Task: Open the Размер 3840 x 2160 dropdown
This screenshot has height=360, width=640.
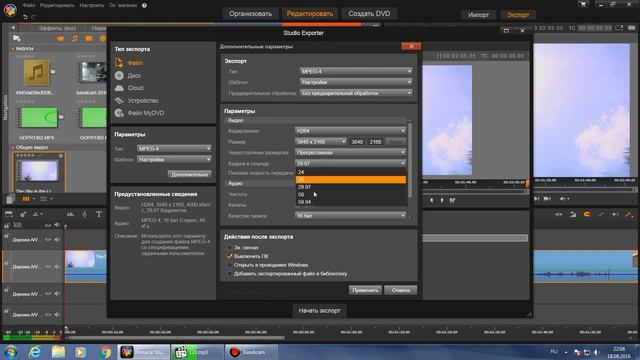Action: pyautogui.click(x=321, y=142)
